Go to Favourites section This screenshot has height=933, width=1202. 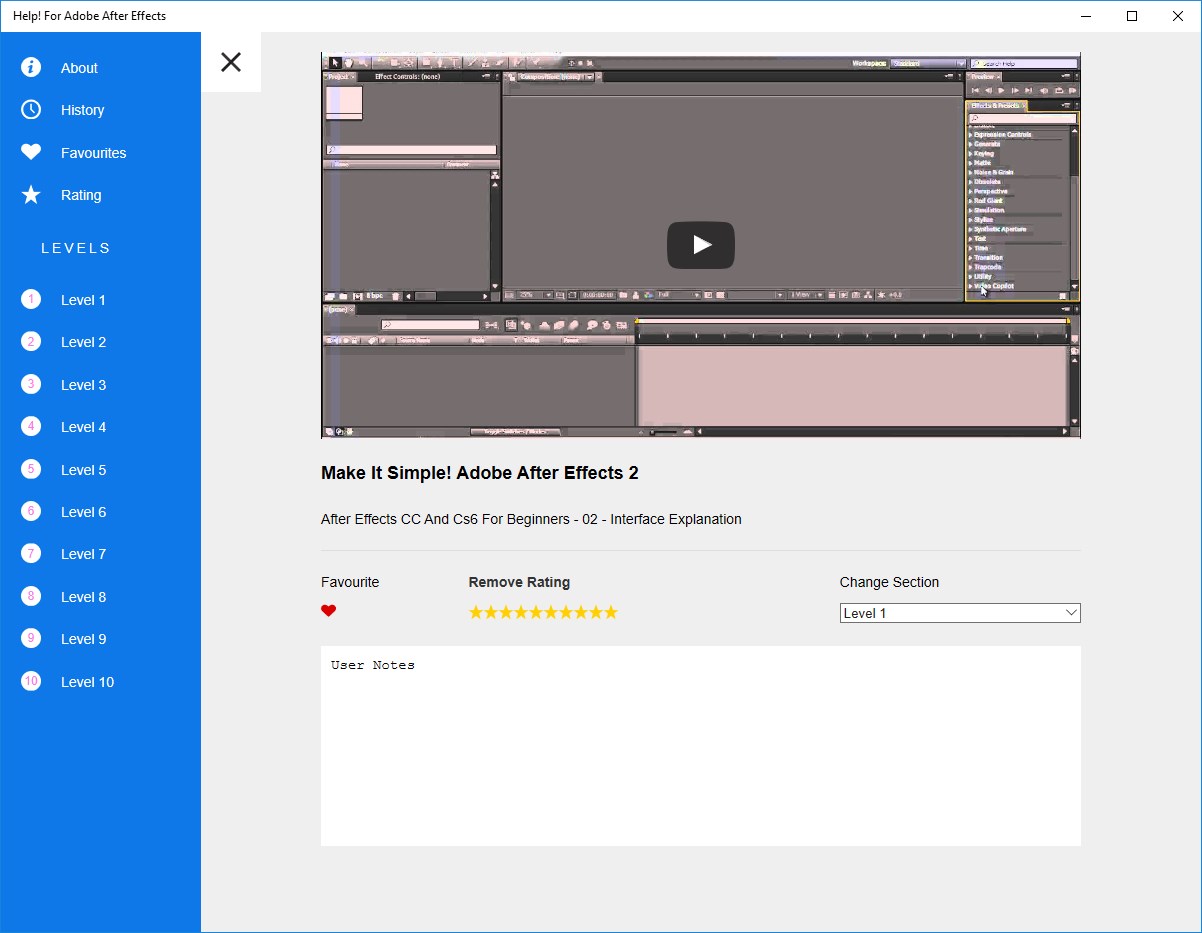(x=93, y=153)
